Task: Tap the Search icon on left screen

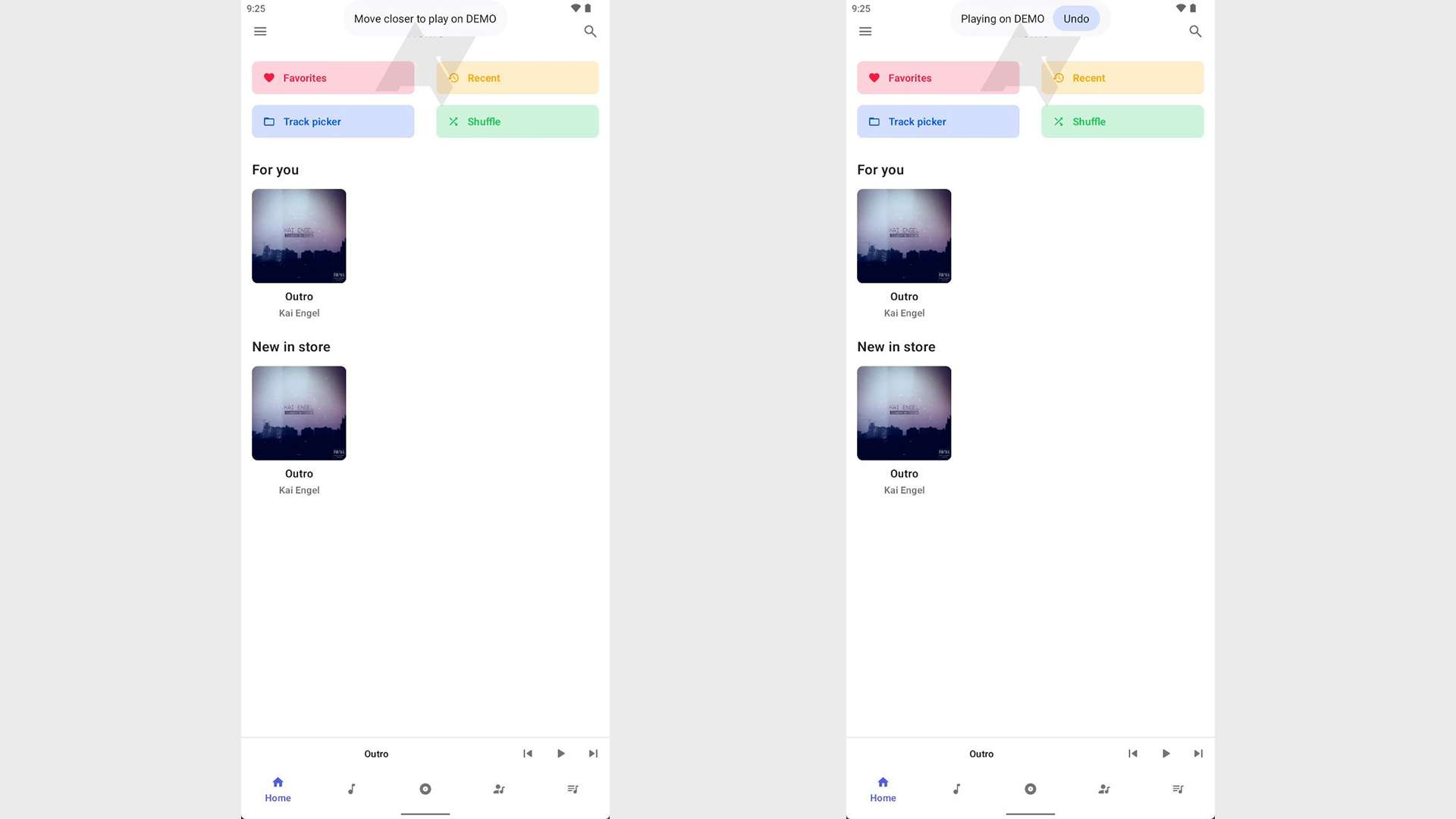Action: (590, 31)
